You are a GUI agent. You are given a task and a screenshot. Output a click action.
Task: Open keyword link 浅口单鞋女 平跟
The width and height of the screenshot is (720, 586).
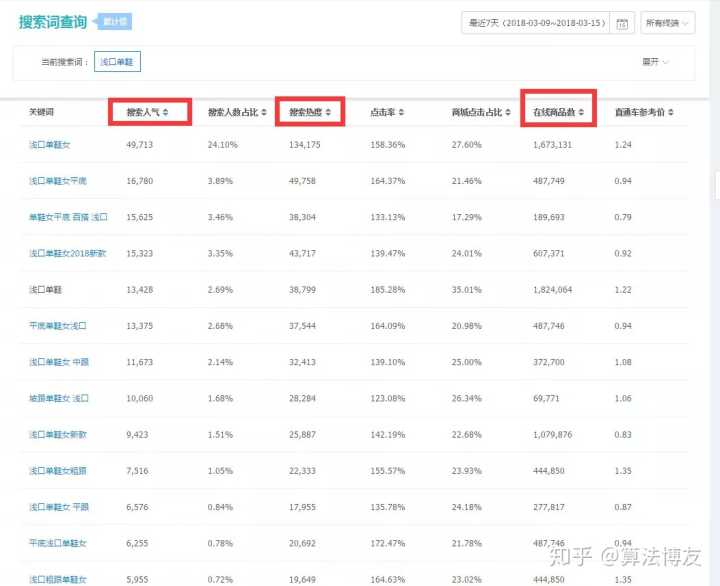point(59,507)
